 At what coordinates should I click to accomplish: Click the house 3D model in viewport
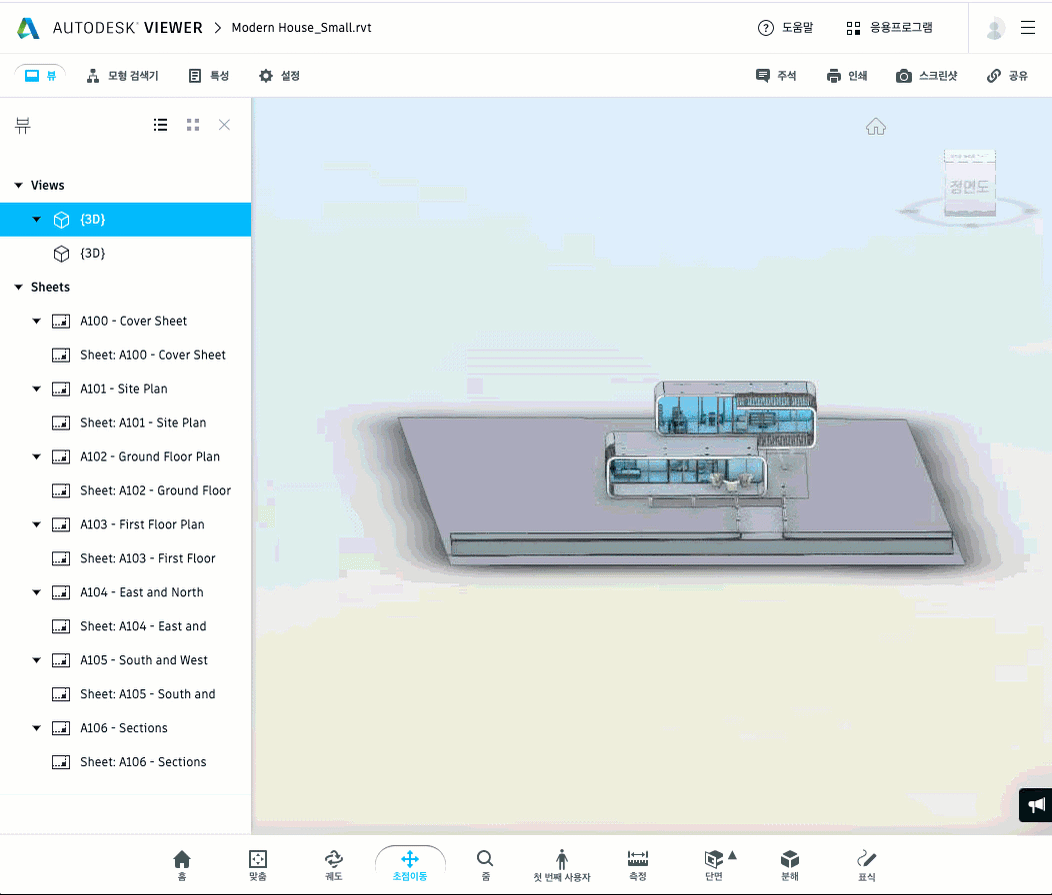coord(711,441)
